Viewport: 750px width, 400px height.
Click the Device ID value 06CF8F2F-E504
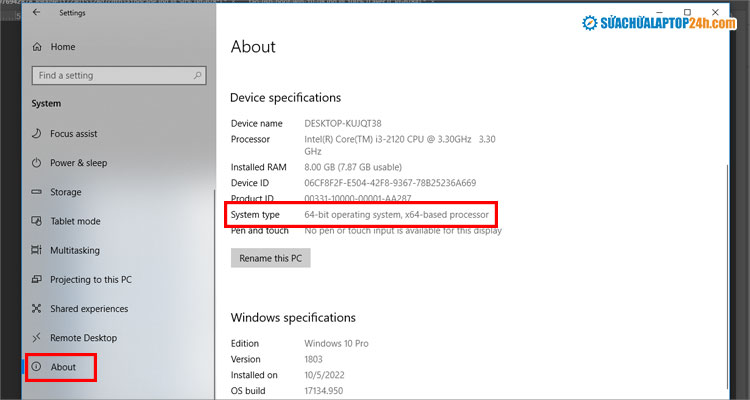[x=390, y=183]
